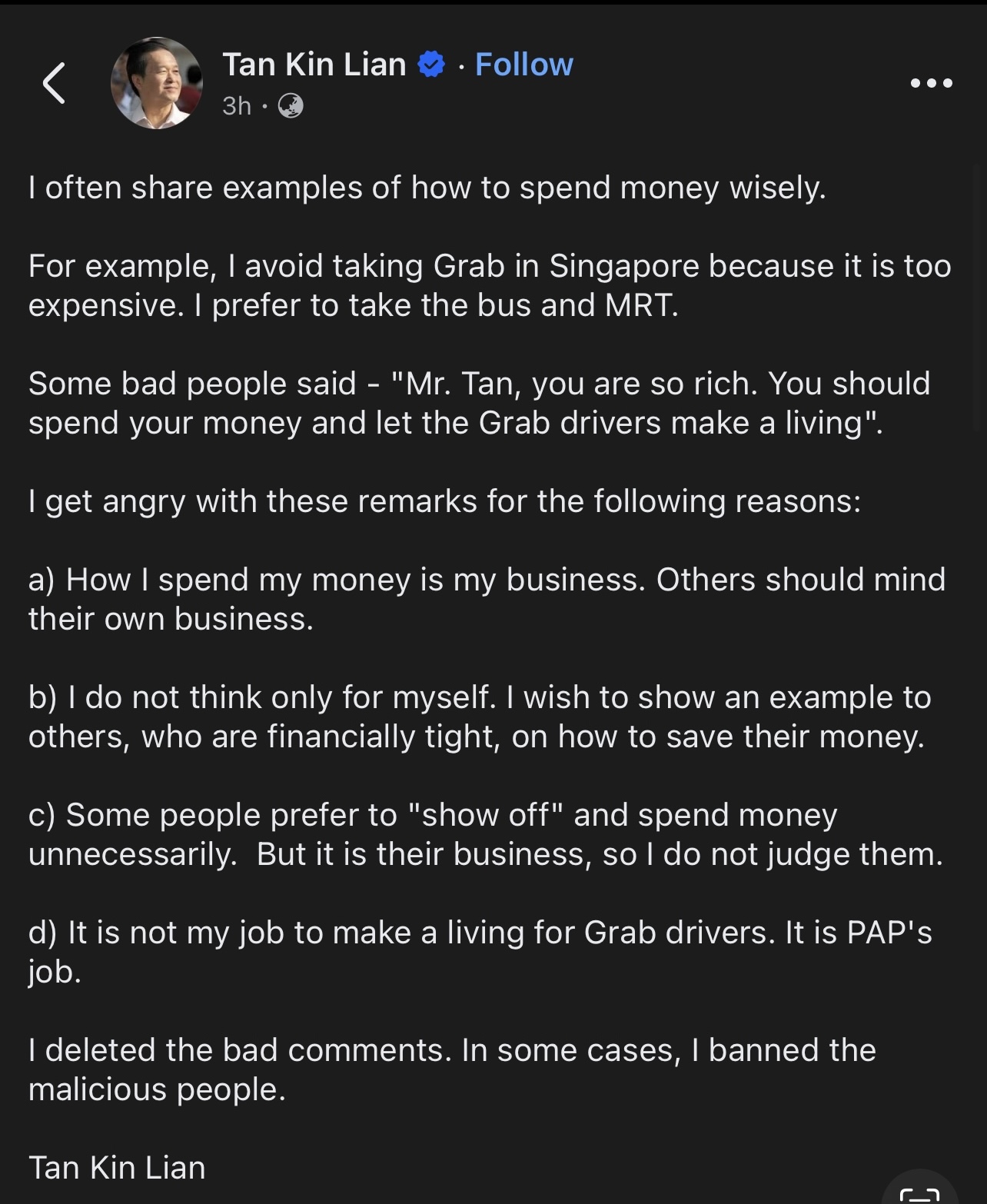
Task: Open Tan Kin Lian's profile picture
Action: (157, 83)
